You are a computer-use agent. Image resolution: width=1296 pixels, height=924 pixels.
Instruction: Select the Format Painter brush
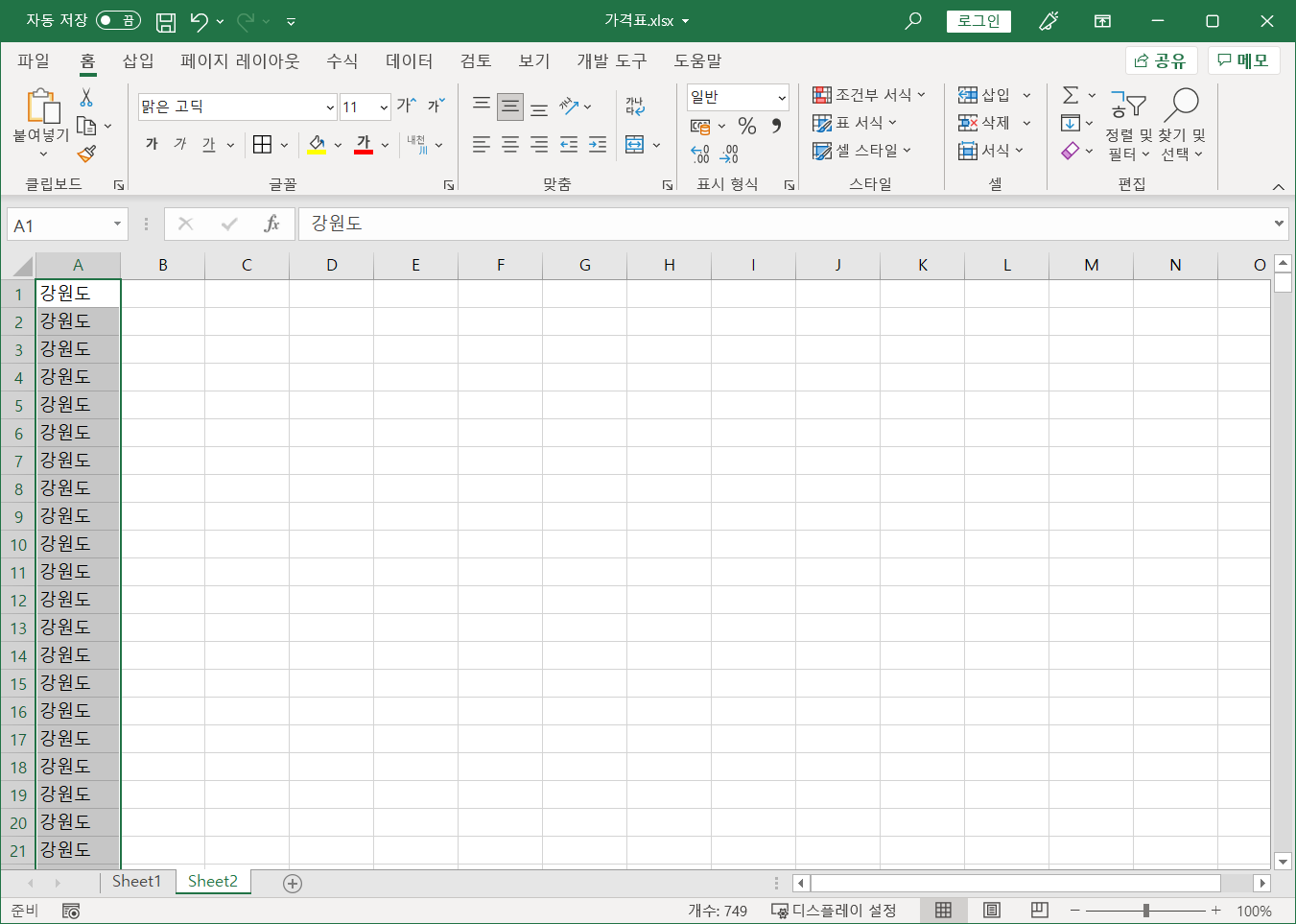[86, 154]
